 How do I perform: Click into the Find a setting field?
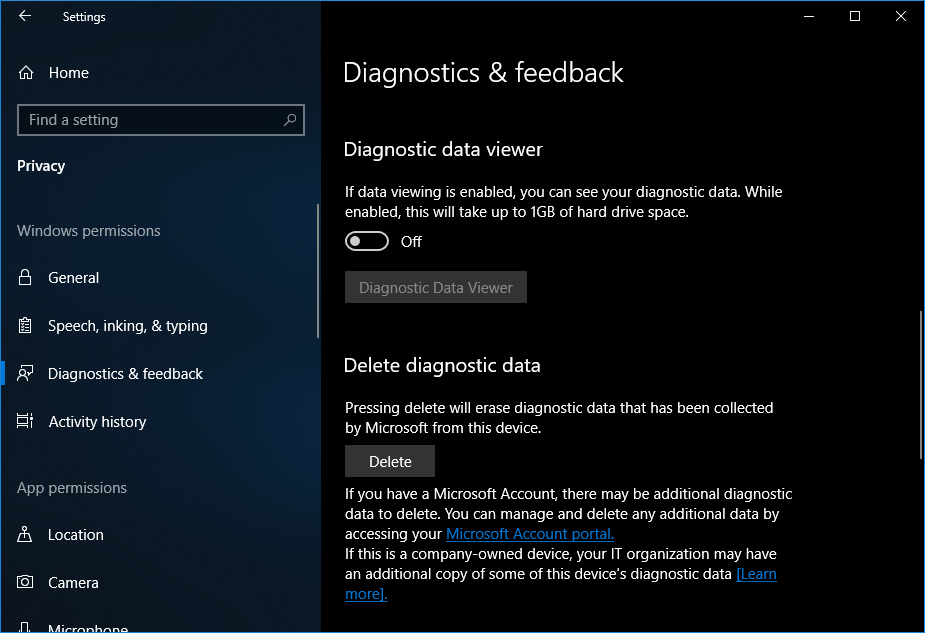pyautogui.click(x=150, y=120)
